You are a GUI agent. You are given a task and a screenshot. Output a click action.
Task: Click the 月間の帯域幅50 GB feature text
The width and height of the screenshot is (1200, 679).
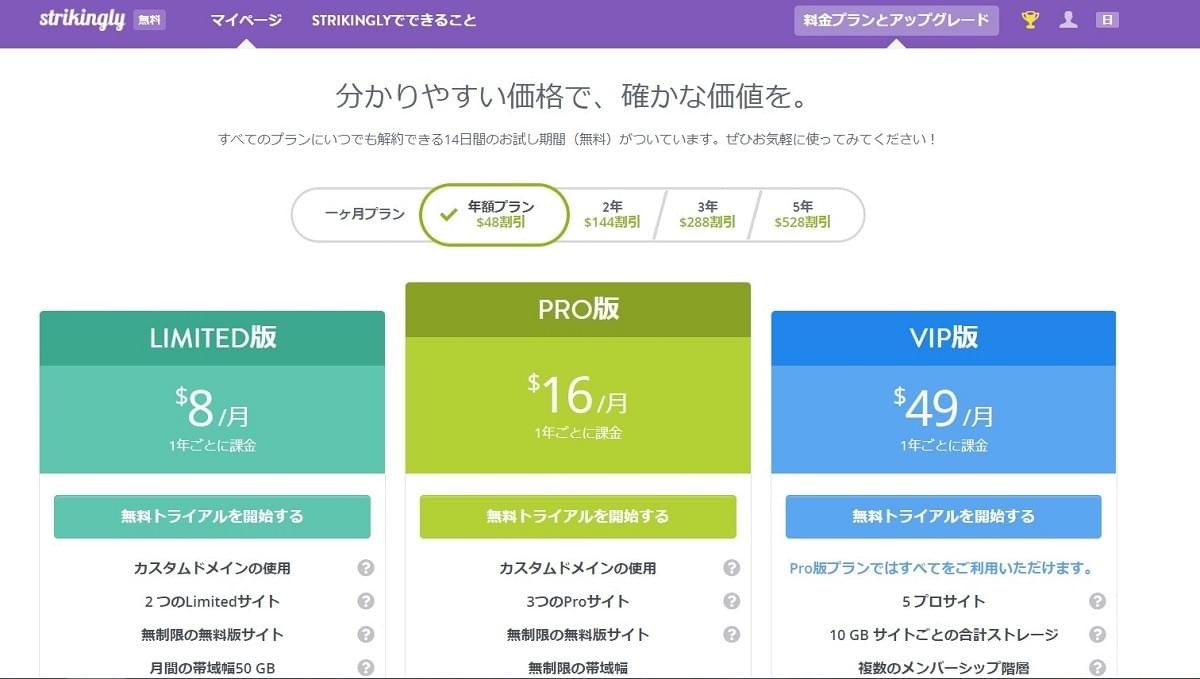click(x=212, y=667)
